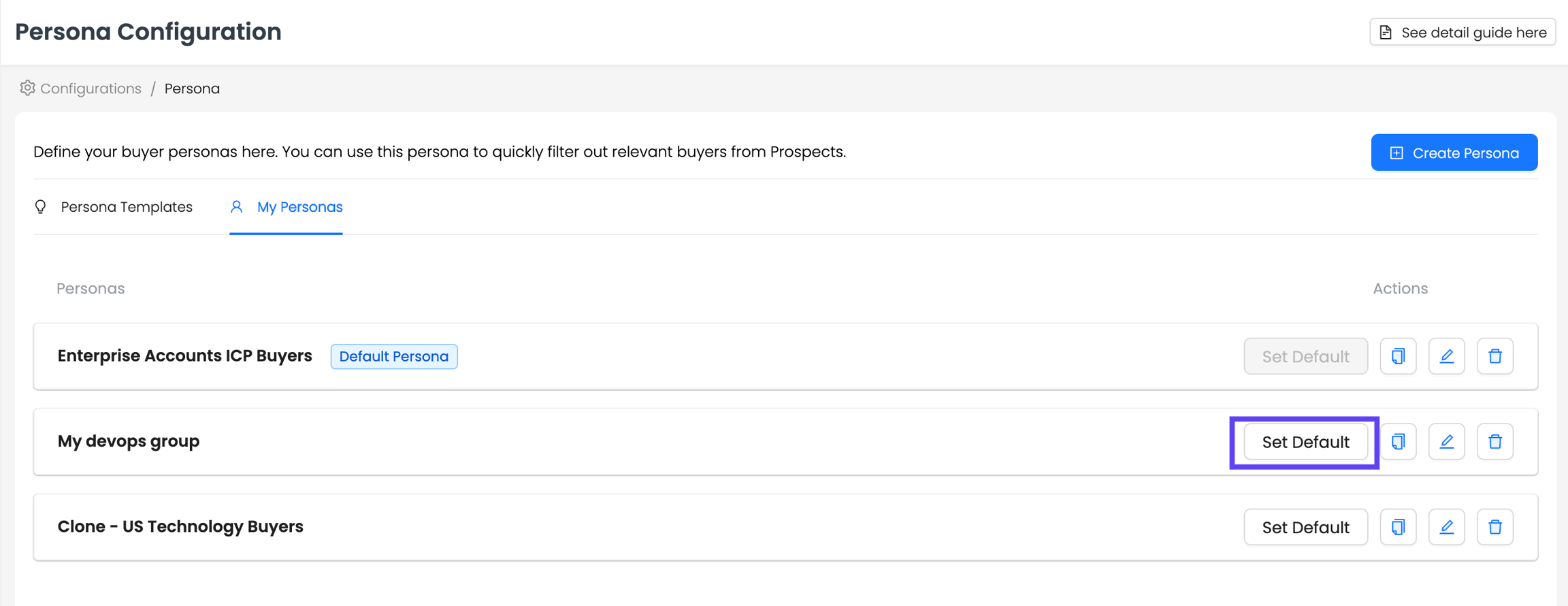
Task: Go to Configurations in the breadcrumb
Action: click(91, 89)
